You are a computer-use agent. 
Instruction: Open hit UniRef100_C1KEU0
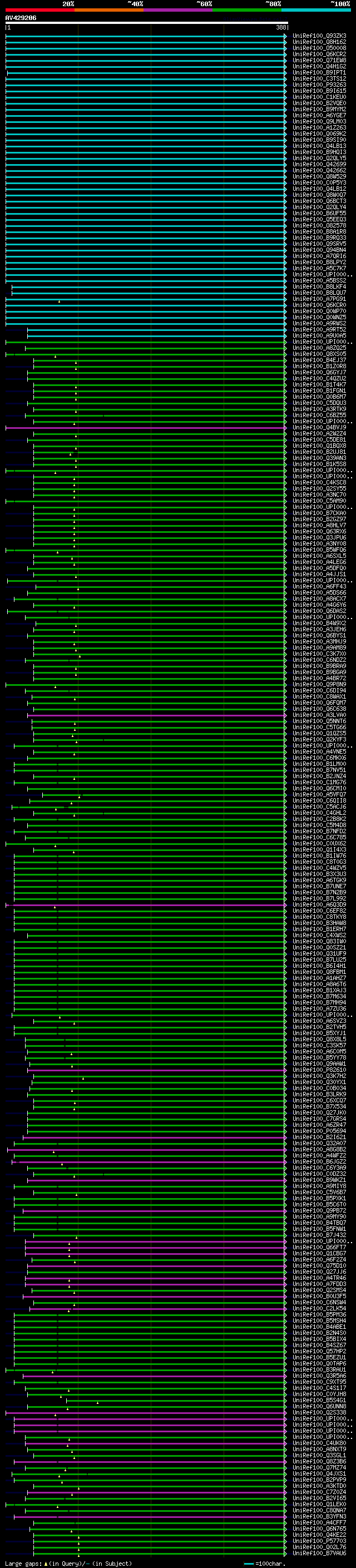point(319,97)
